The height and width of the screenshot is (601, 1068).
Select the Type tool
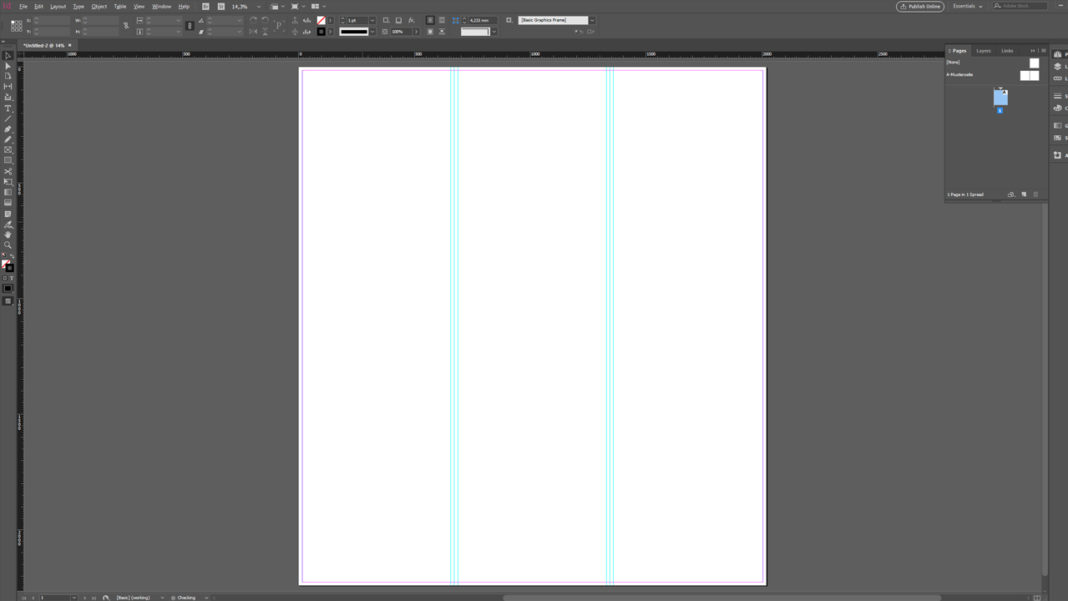[6, 109]
